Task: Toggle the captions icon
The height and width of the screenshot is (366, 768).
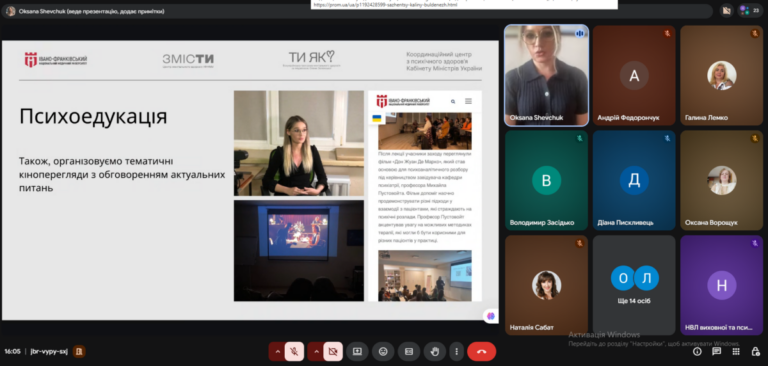Action: pos(408,351)
